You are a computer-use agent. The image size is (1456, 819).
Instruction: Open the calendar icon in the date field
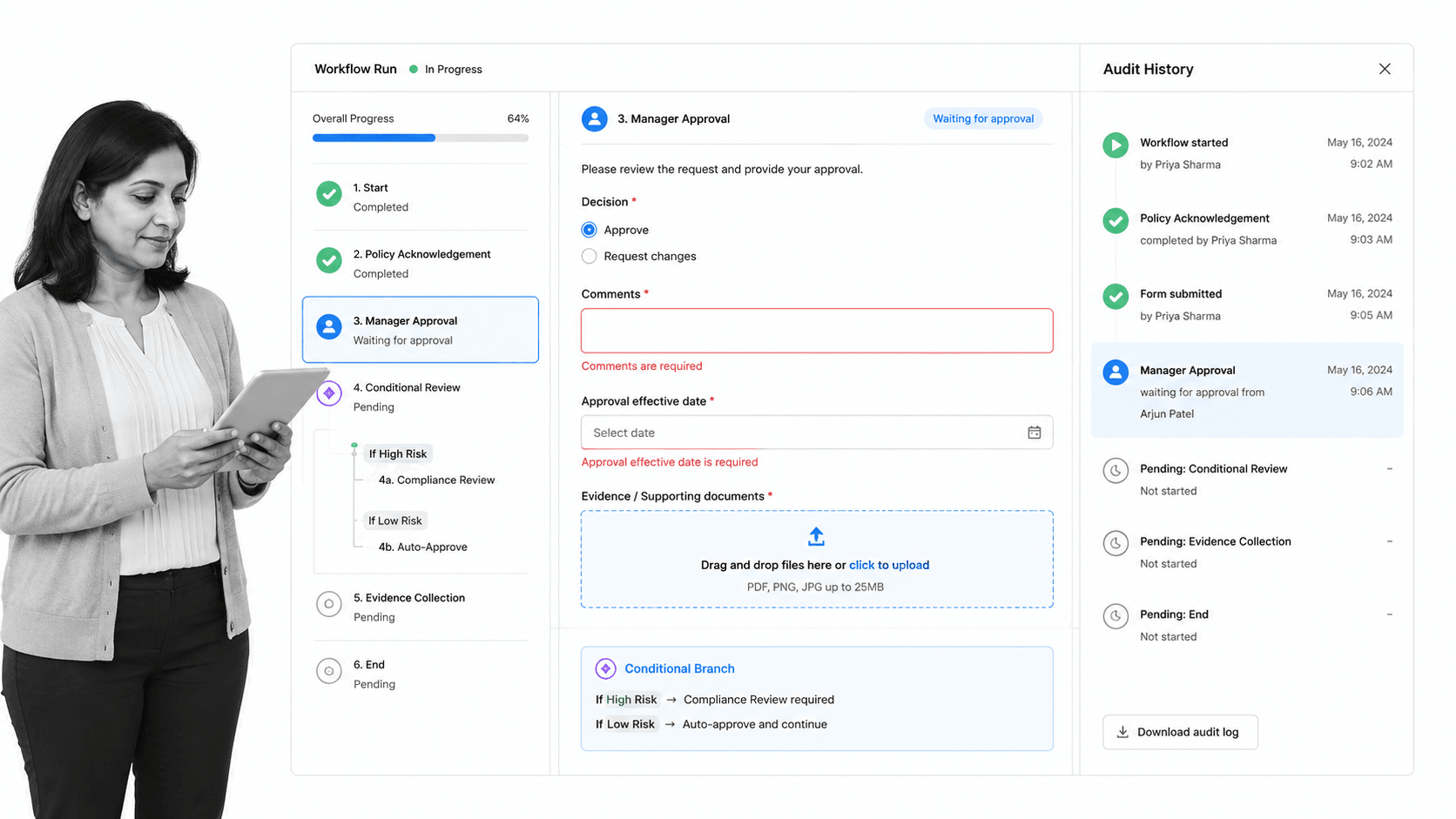[x=1034, y=433]
